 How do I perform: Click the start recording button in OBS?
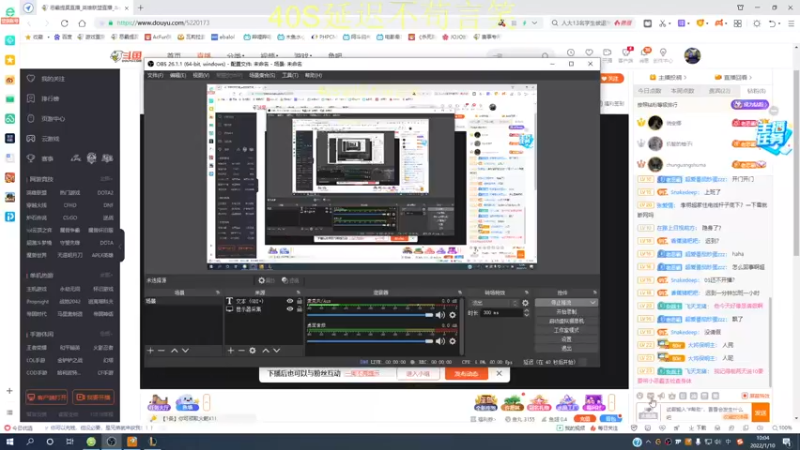[x=566, y=312]
